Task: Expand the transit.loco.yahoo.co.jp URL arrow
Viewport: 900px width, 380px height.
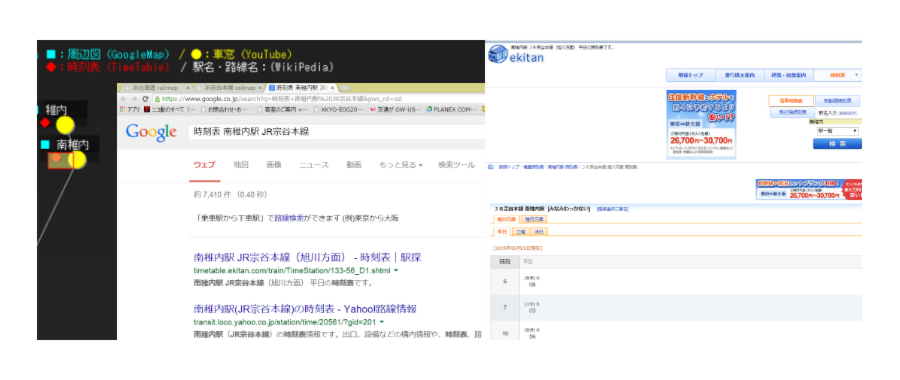Action: point(382,322)
